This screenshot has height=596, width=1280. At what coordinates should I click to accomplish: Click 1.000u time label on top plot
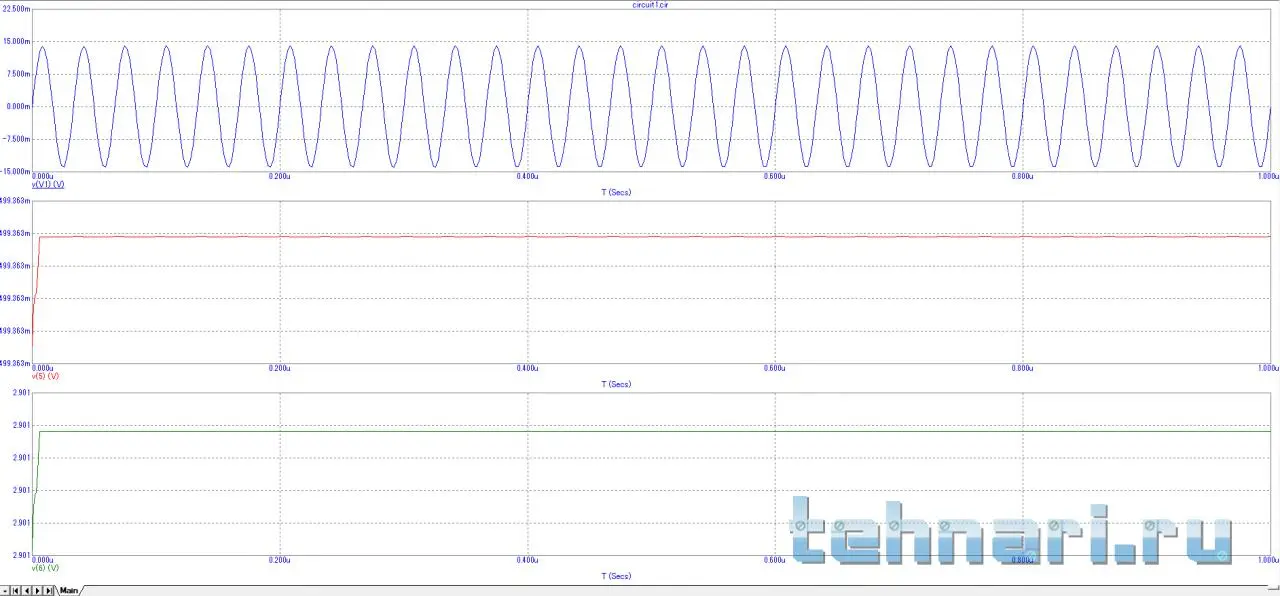tap(1268, 176)
